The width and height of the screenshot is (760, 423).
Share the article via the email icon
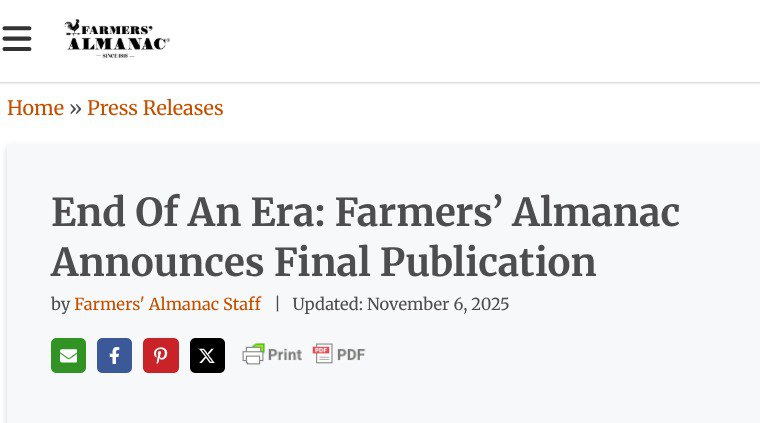click(x=68, y=355)
